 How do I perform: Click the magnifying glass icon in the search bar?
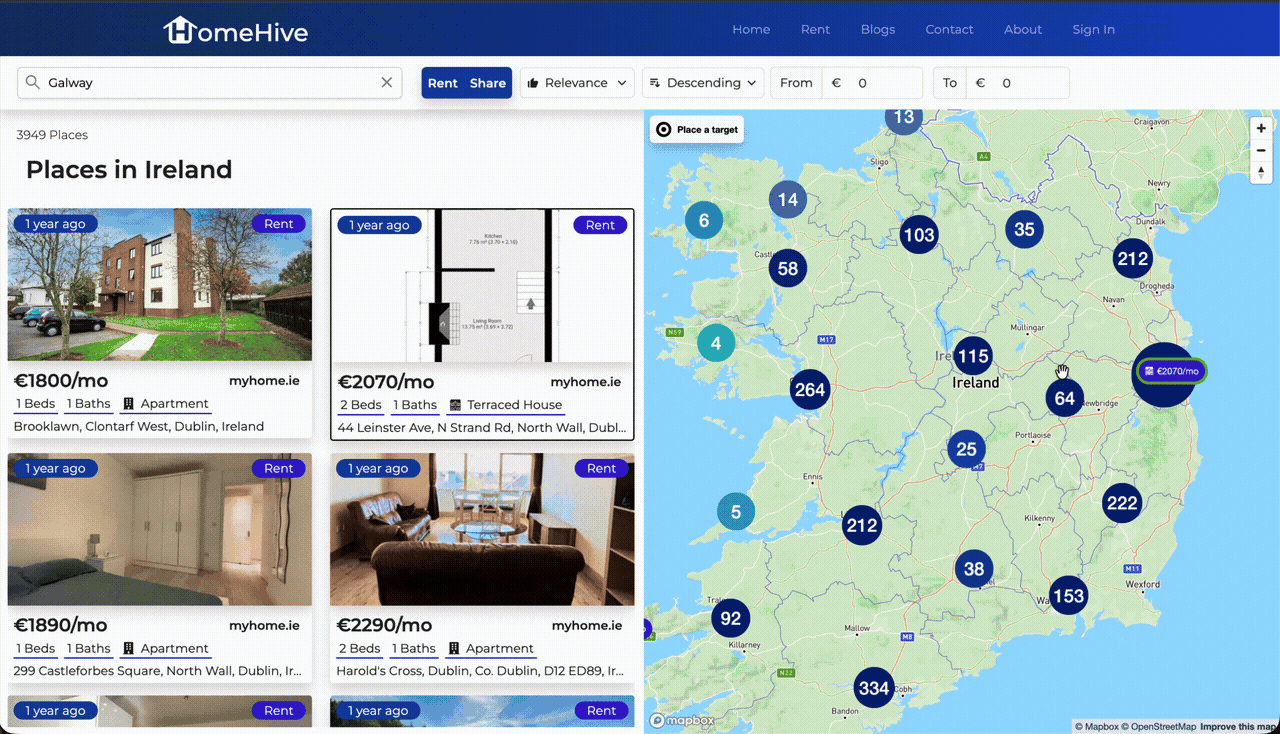31,82
